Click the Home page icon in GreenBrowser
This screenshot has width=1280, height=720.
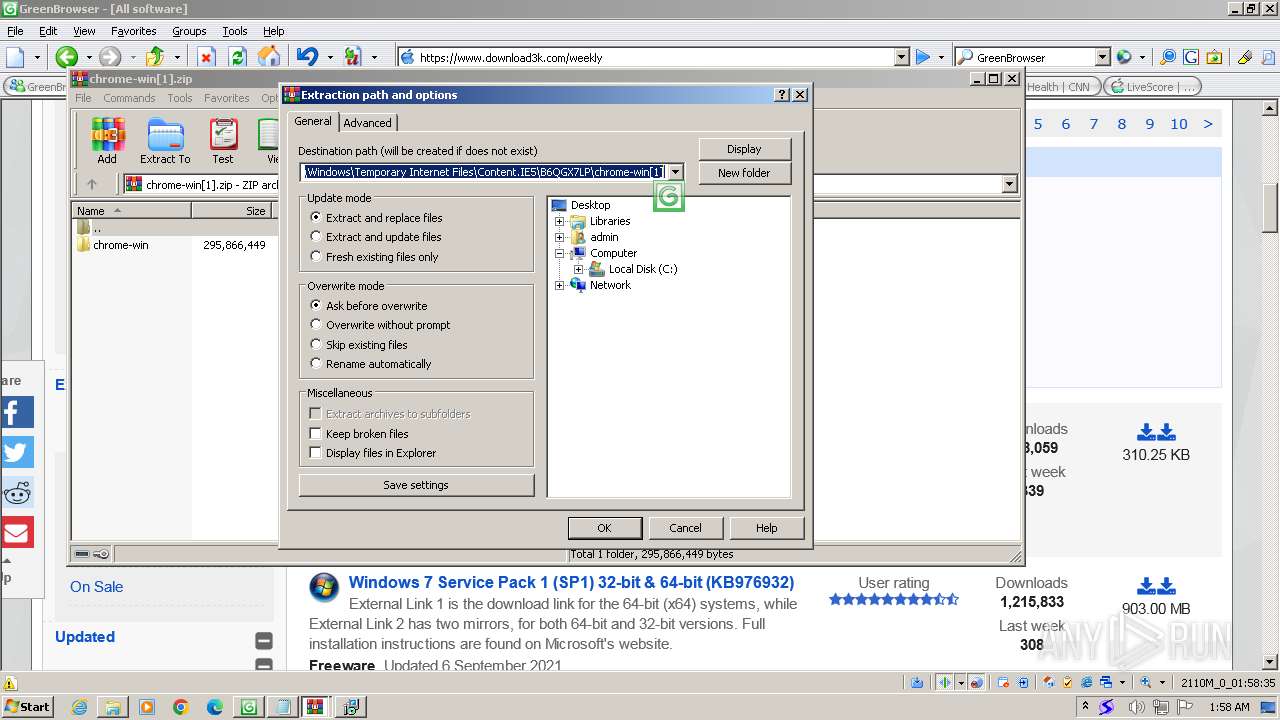point(269,56)
